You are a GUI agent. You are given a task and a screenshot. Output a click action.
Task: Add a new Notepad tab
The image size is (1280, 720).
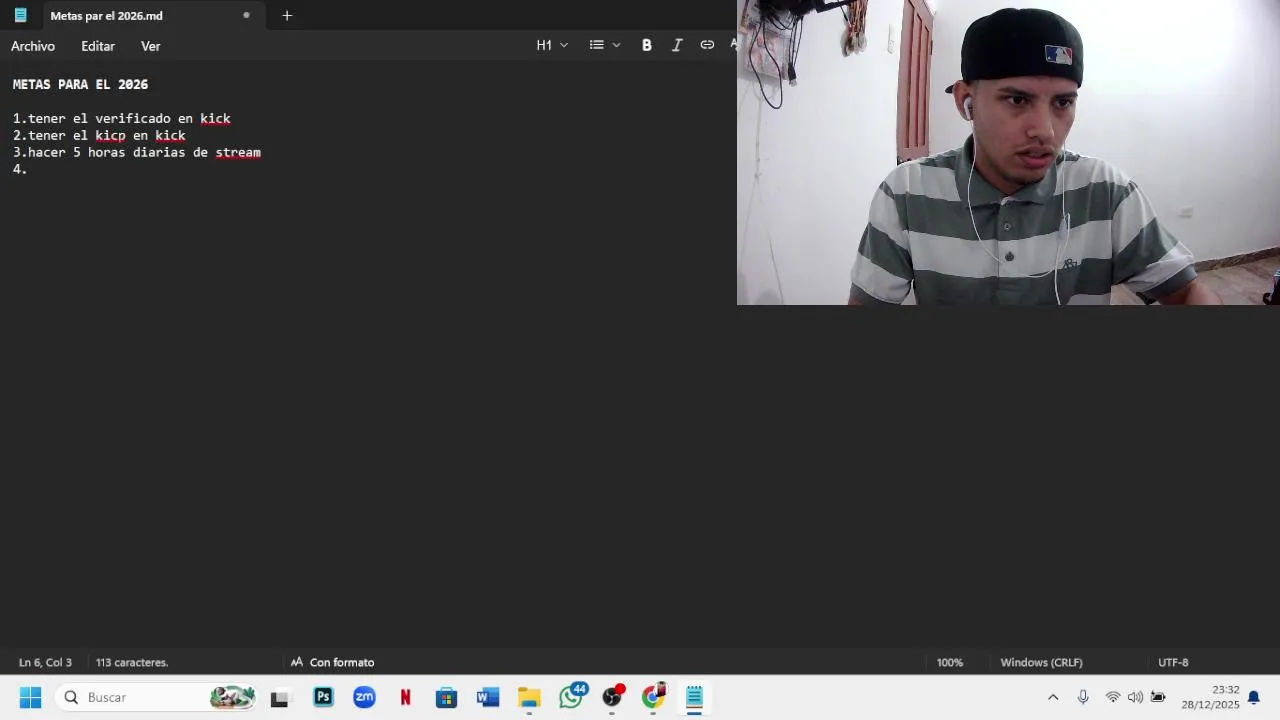coord(287,16)
